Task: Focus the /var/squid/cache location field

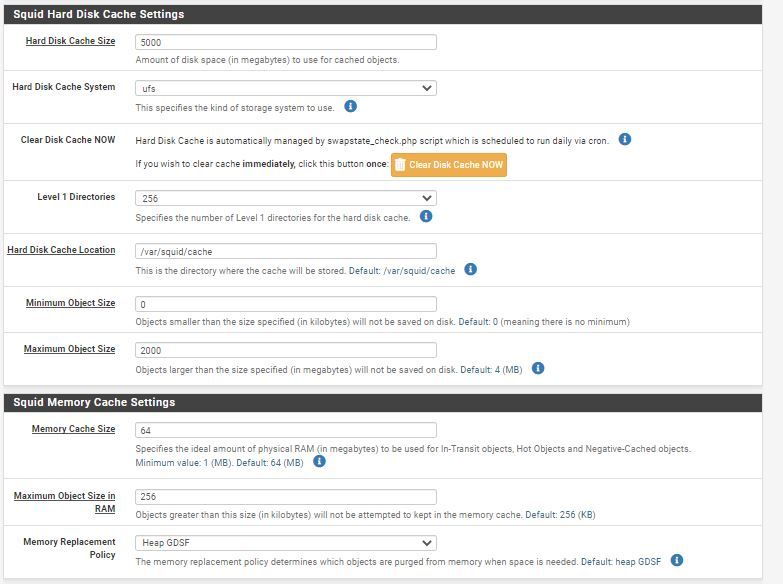Action: [x=286, y=251]
